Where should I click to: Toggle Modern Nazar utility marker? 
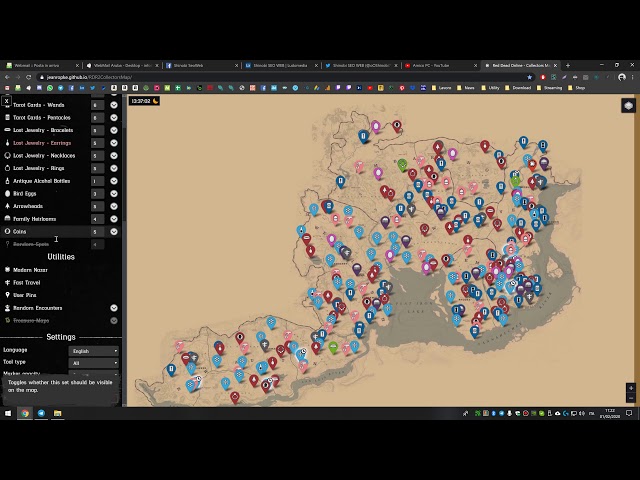click(x=30, y=270)
